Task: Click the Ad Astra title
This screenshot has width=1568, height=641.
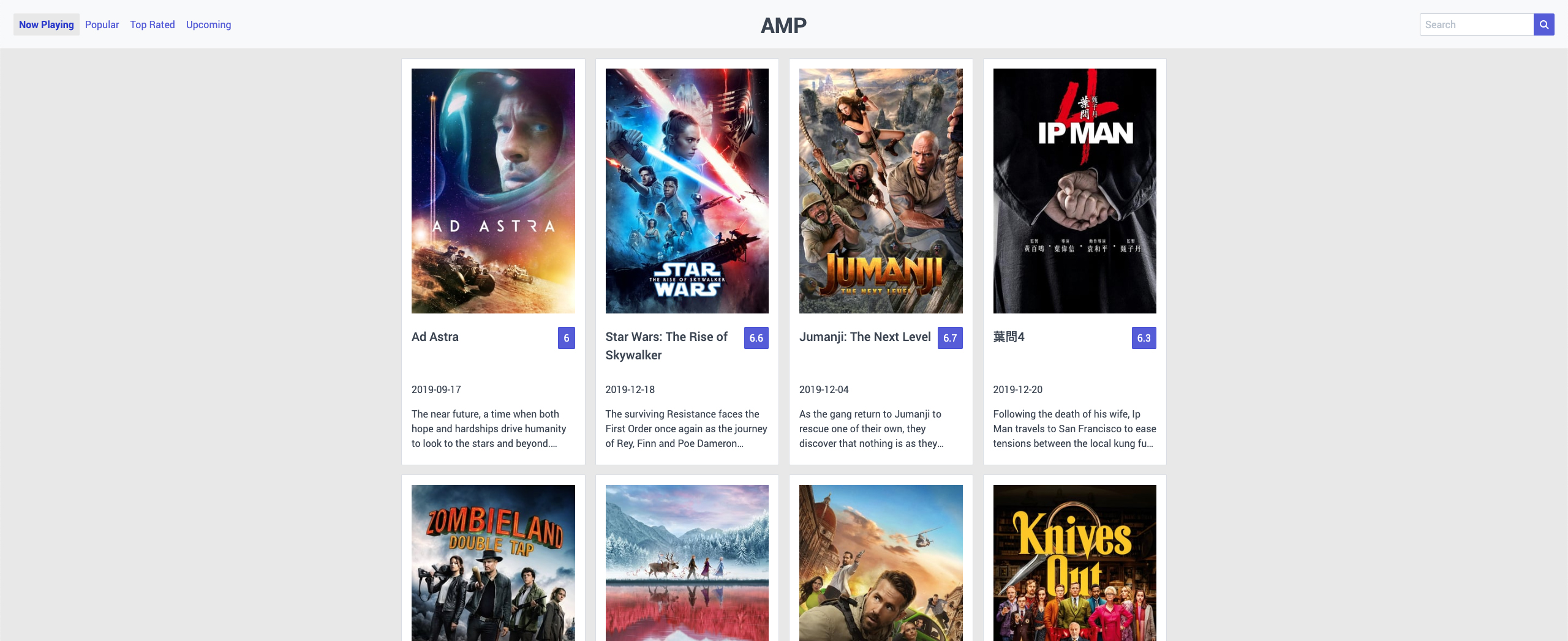Action: click(435, 337)
